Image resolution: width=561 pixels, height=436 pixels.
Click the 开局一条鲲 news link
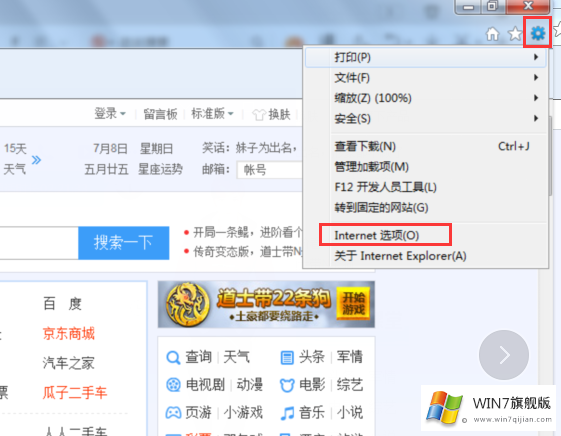point(248,232)
